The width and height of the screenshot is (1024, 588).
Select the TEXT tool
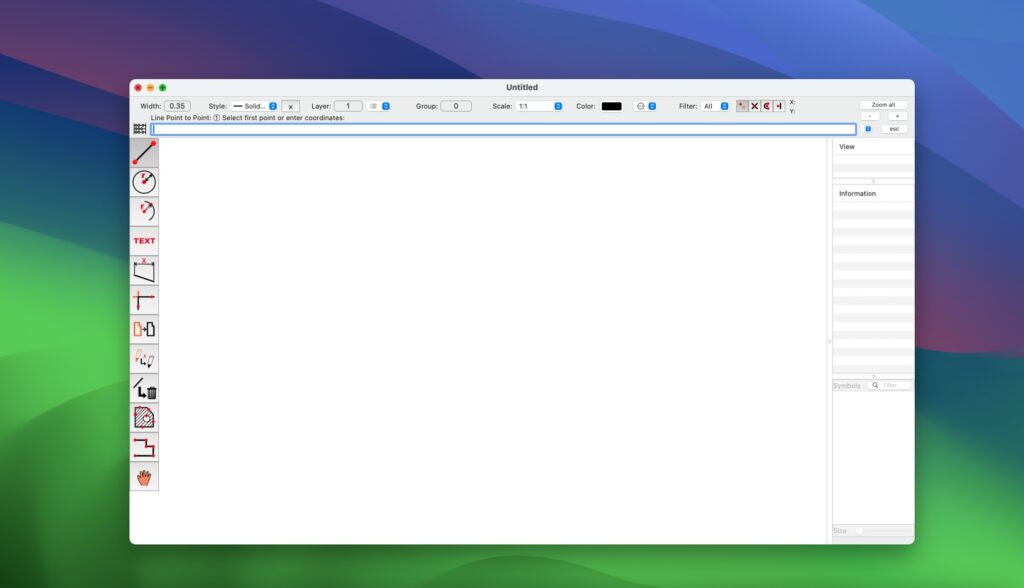point(144,240)
